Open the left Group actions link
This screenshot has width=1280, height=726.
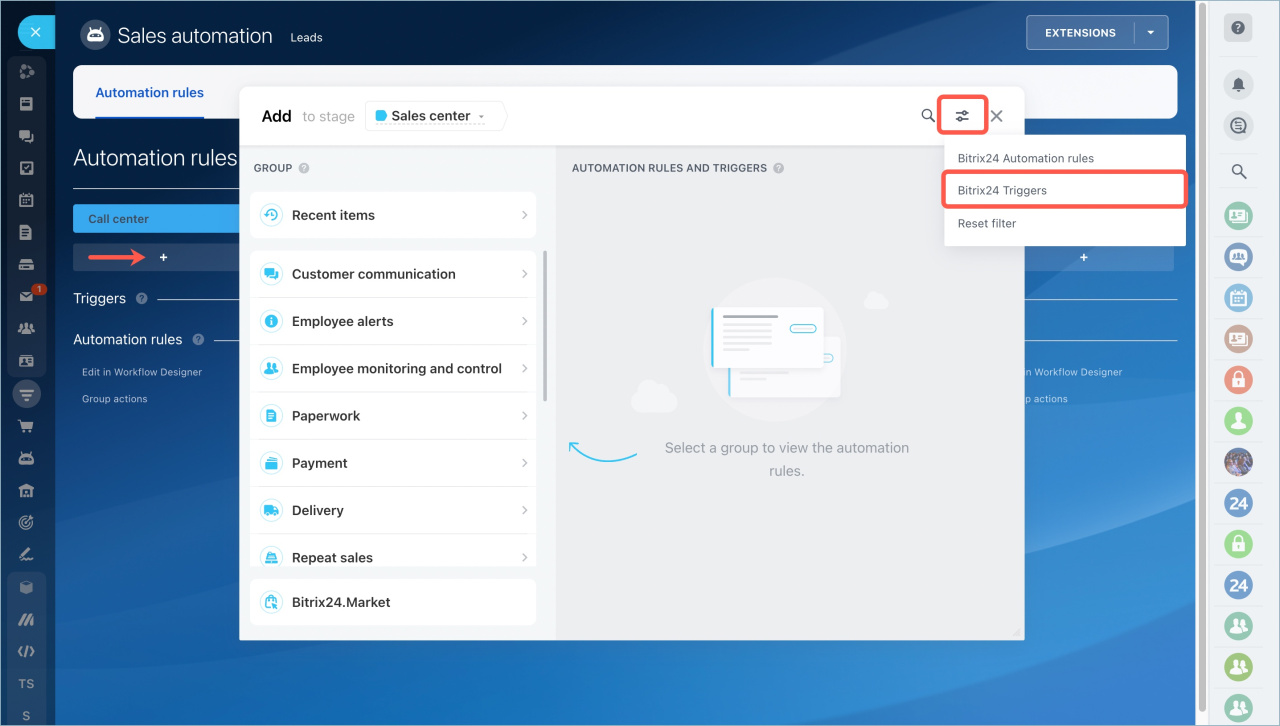pyautogui.click(x=115, y=399)
